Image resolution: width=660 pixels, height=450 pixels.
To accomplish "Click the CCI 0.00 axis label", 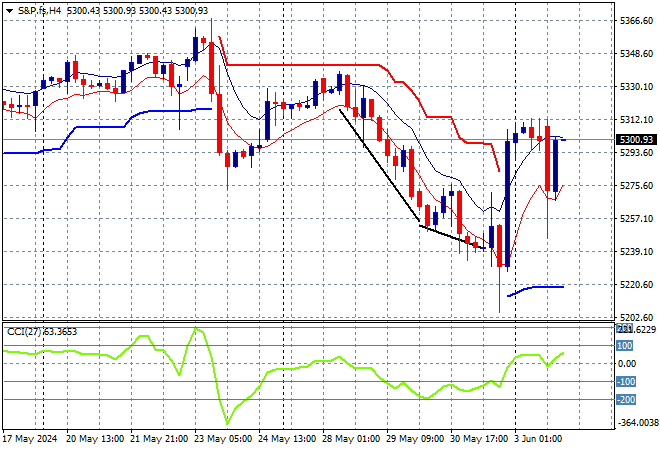I will coord(627,364).
